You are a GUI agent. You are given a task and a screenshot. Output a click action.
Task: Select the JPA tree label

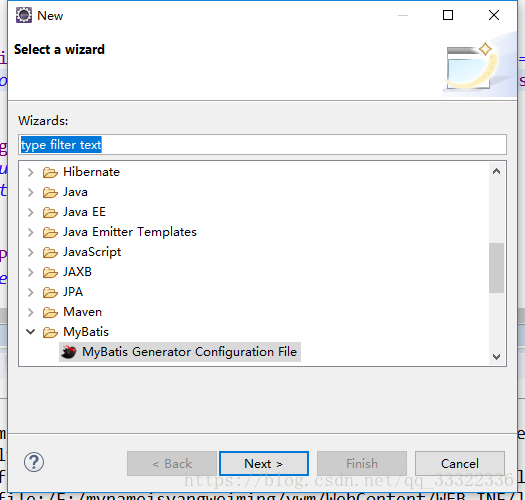click(73, 292)
